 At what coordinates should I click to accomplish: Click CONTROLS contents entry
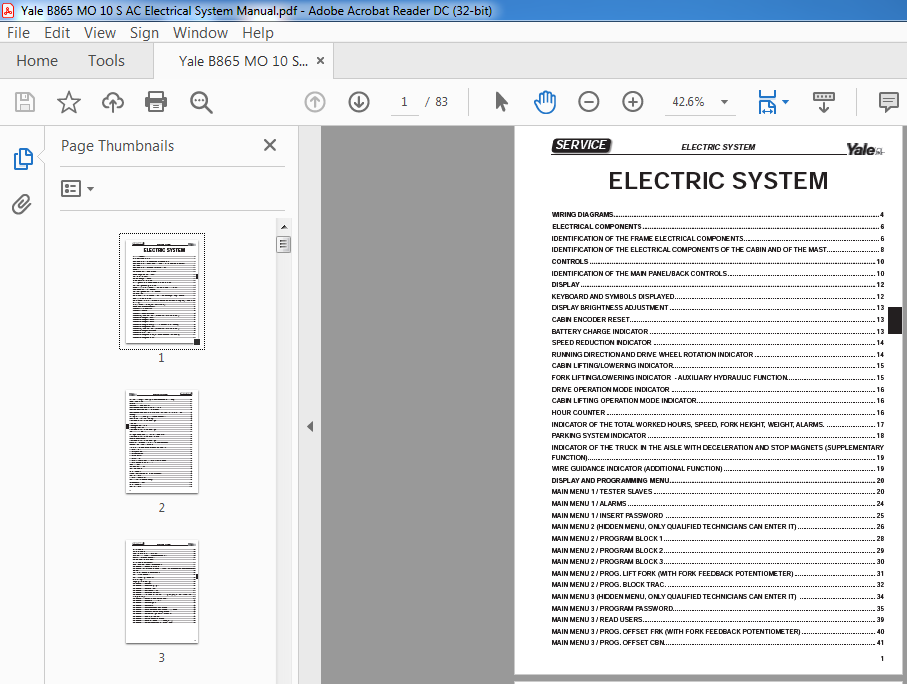pos(717,262)
